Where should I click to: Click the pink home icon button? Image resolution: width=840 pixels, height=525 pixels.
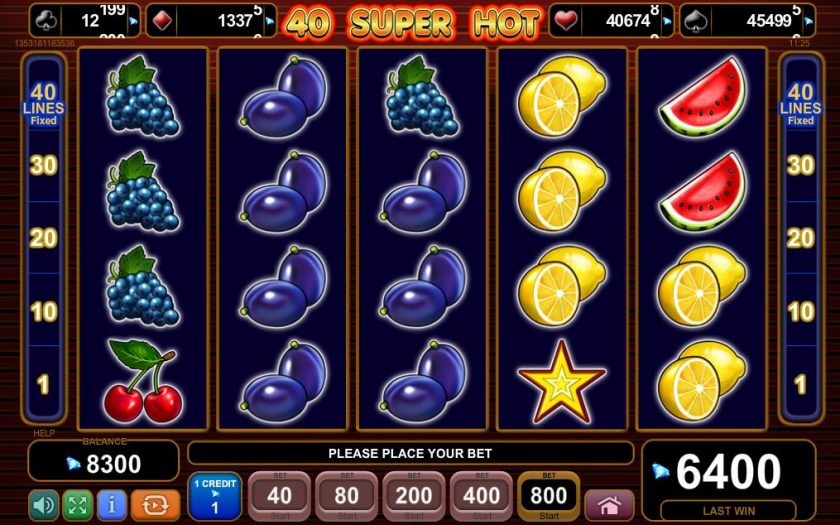[610, 505]
